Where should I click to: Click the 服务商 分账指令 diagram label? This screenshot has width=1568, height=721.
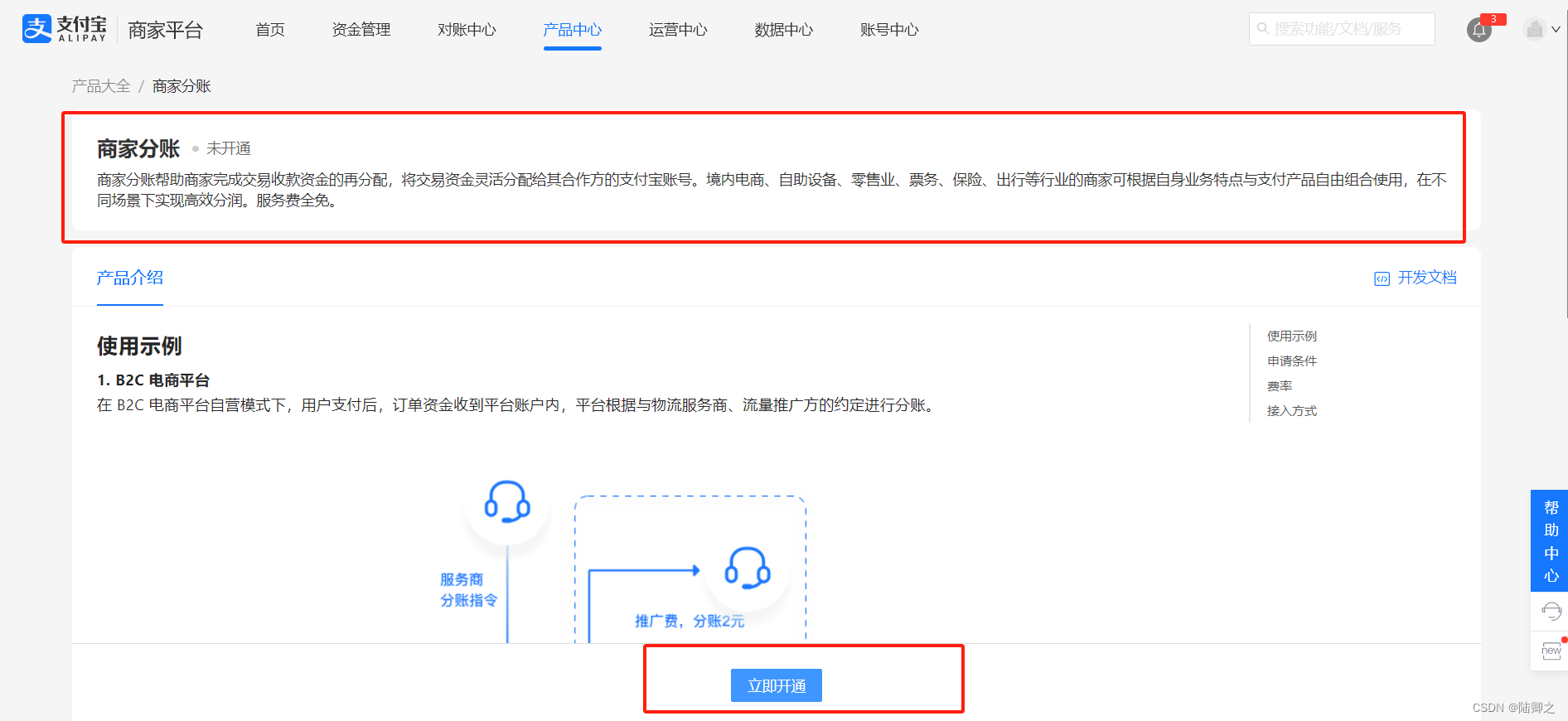click(x=468, y=590)
